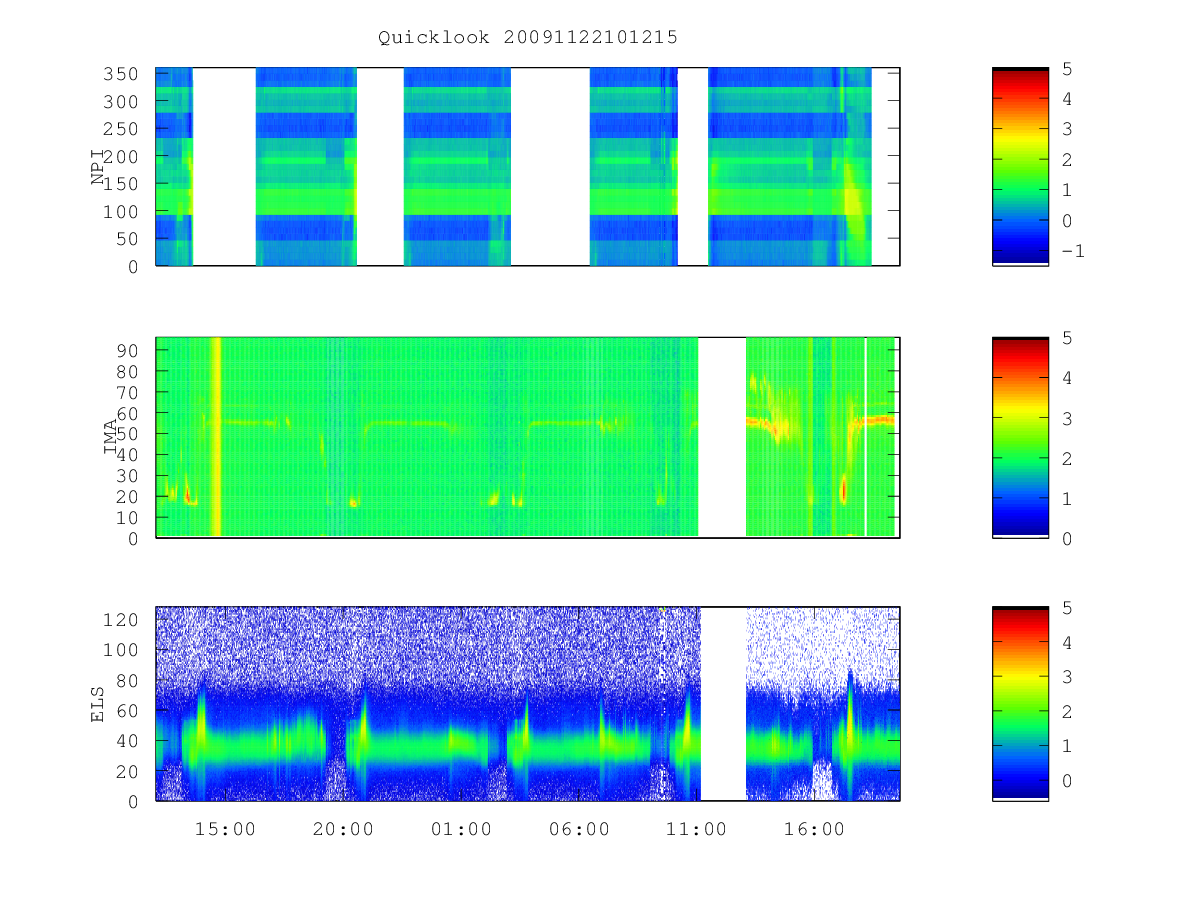Click the 20:00 time axis label
The height and width of the screenshot is (900, 1200).
343,829
